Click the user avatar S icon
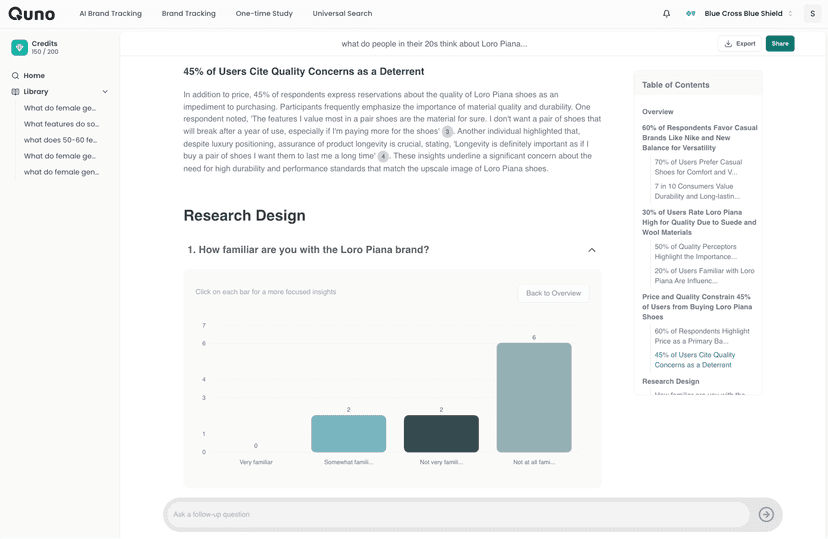 (x=812, y=14)
